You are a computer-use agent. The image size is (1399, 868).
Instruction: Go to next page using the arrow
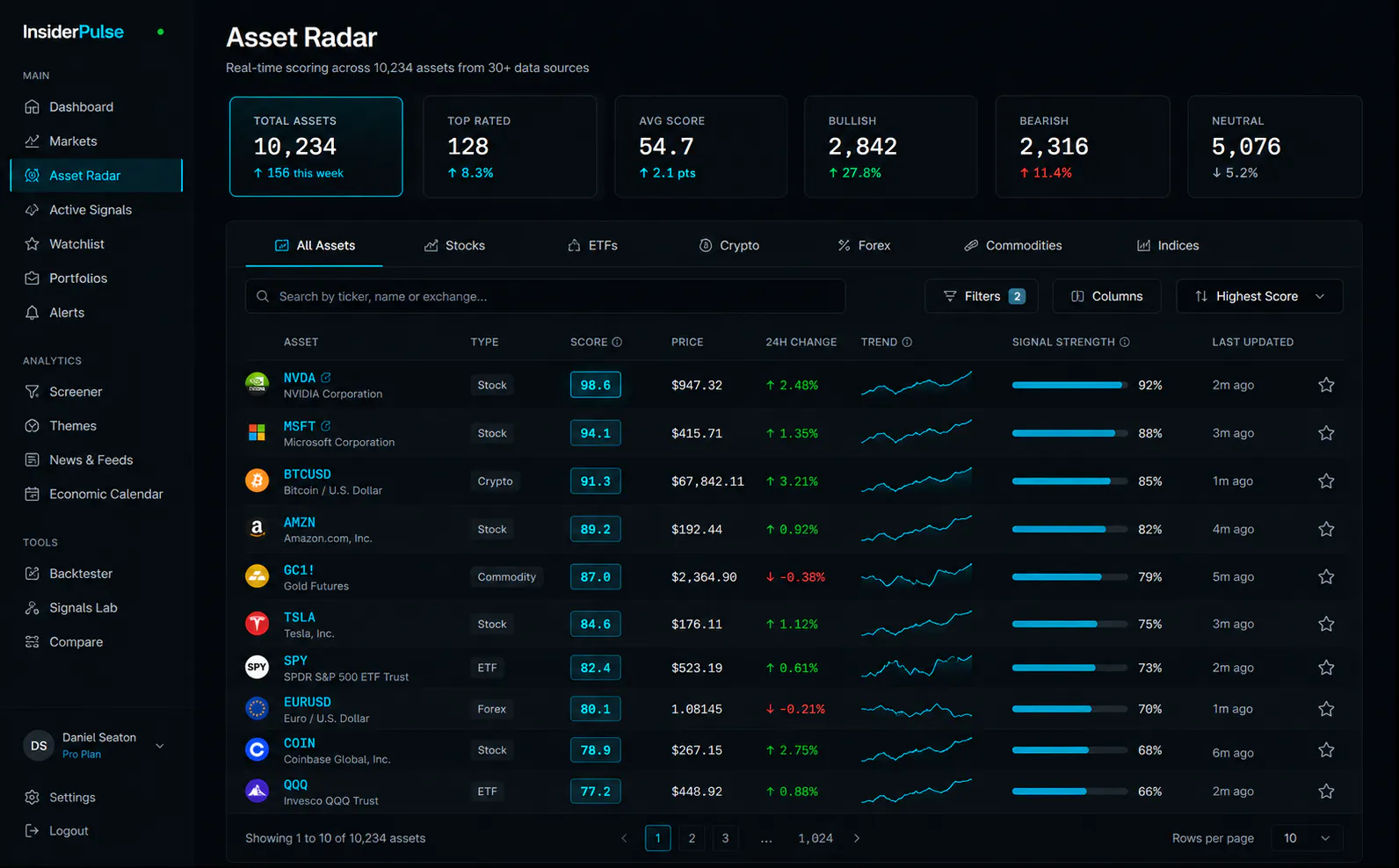point(857,838)
